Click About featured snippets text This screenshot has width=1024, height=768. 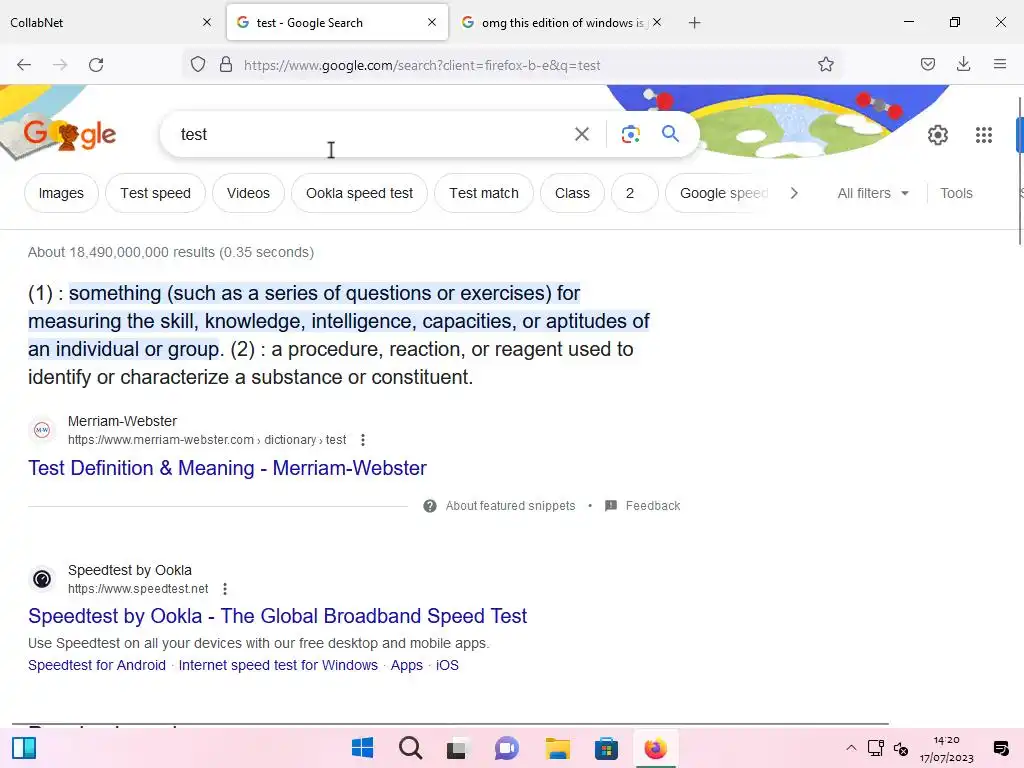(511, 506)
